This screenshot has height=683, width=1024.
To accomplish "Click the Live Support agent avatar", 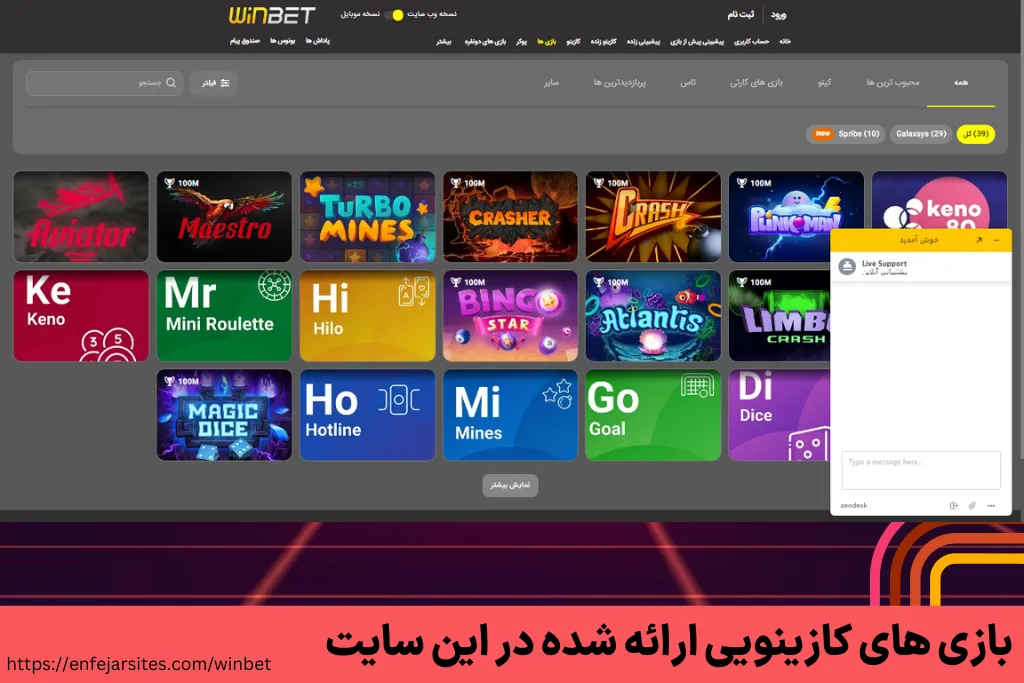I will (x=847, y=266).
